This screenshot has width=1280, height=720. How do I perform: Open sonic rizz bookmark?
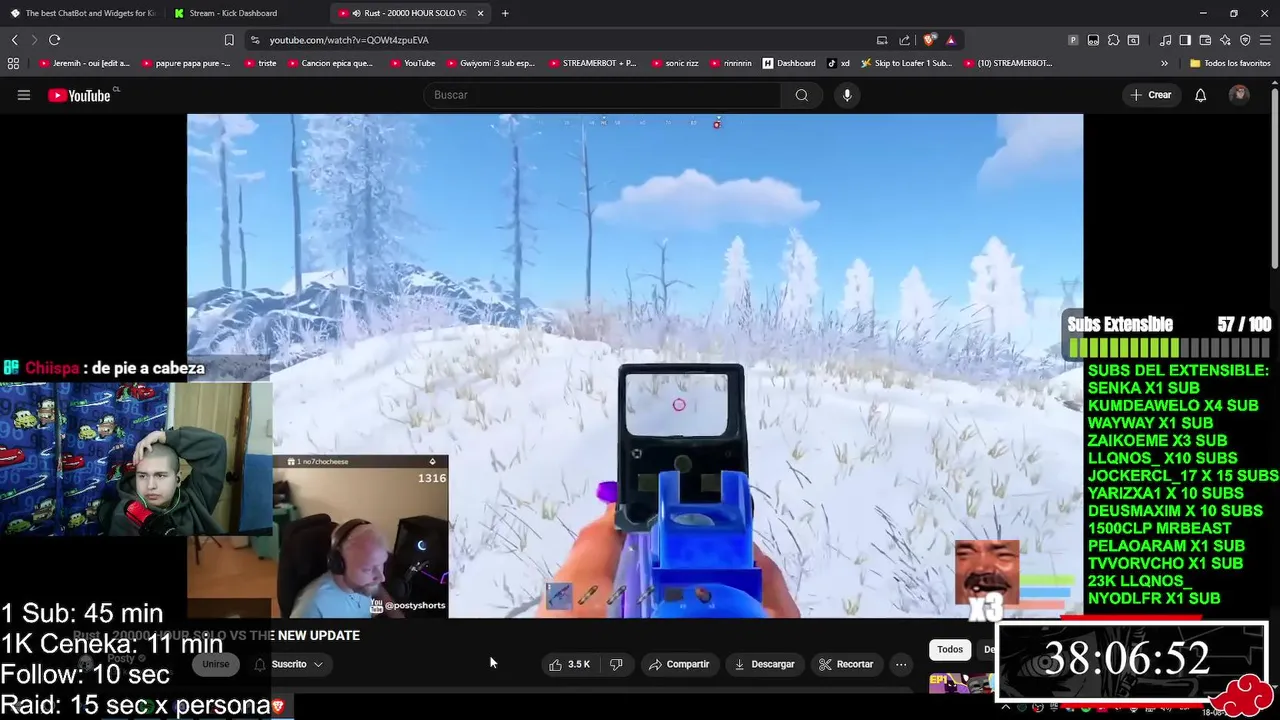click(674, 63)
